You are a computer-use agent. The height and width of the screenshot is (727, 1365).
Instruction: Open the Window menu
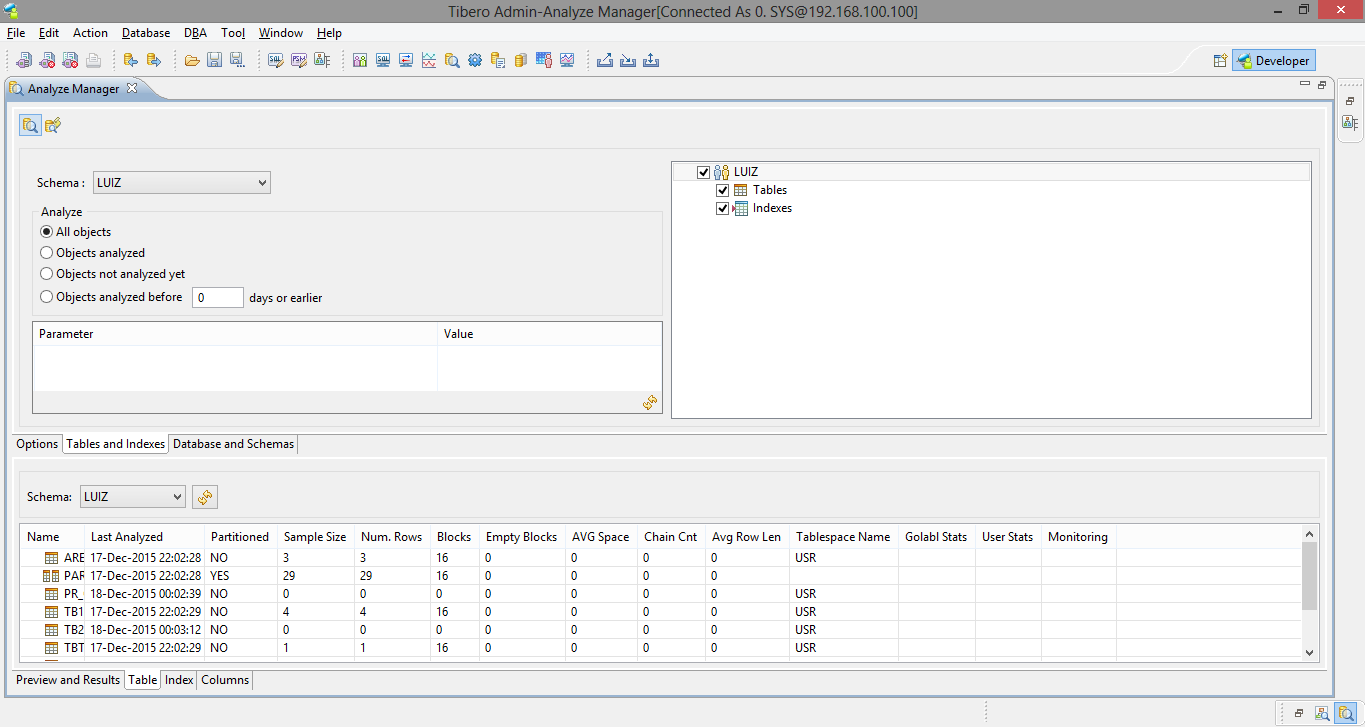point(281,33)
